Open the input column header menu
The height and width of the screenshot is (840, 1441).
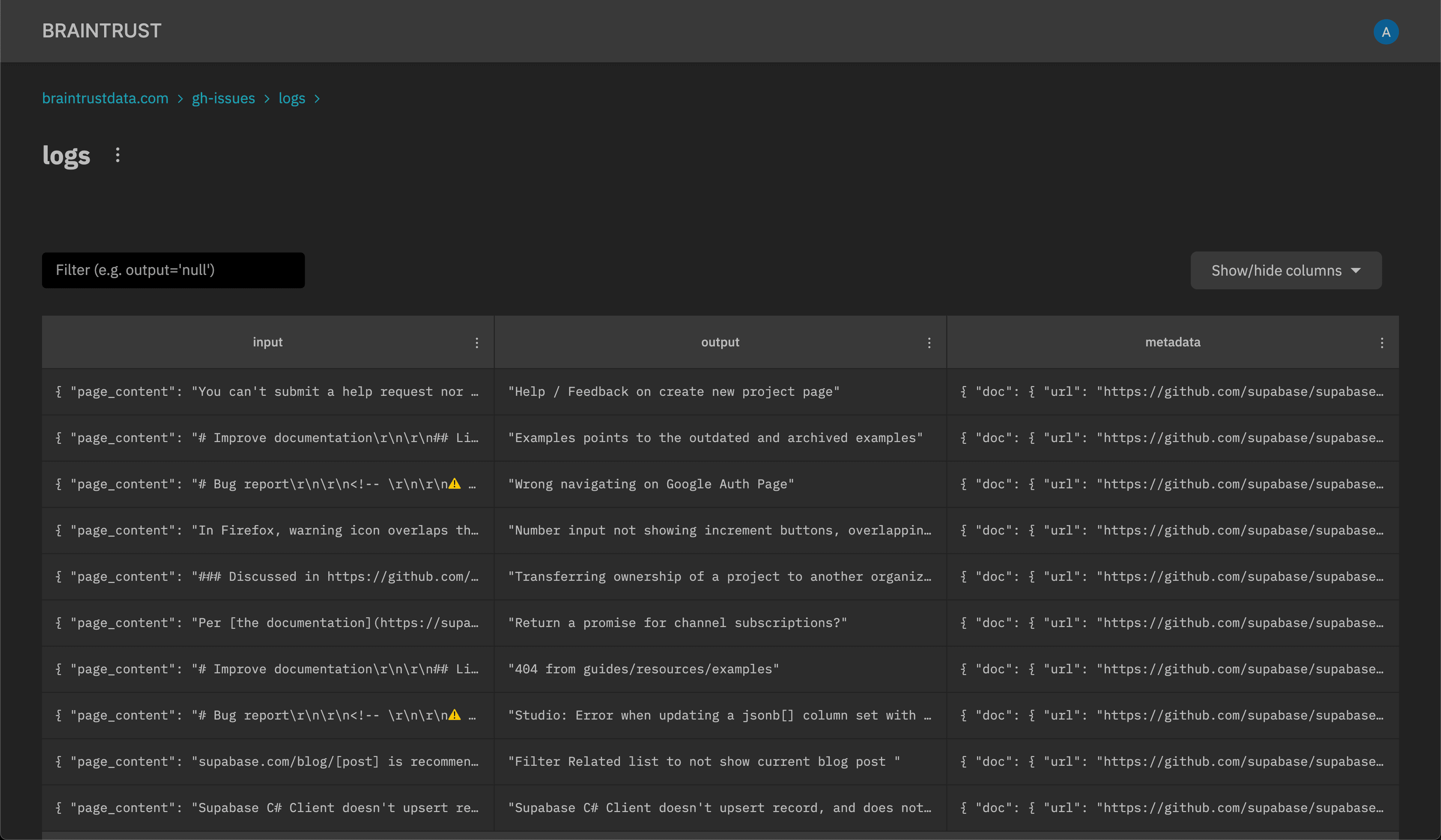pyautogui.click(x=477, y=343)
